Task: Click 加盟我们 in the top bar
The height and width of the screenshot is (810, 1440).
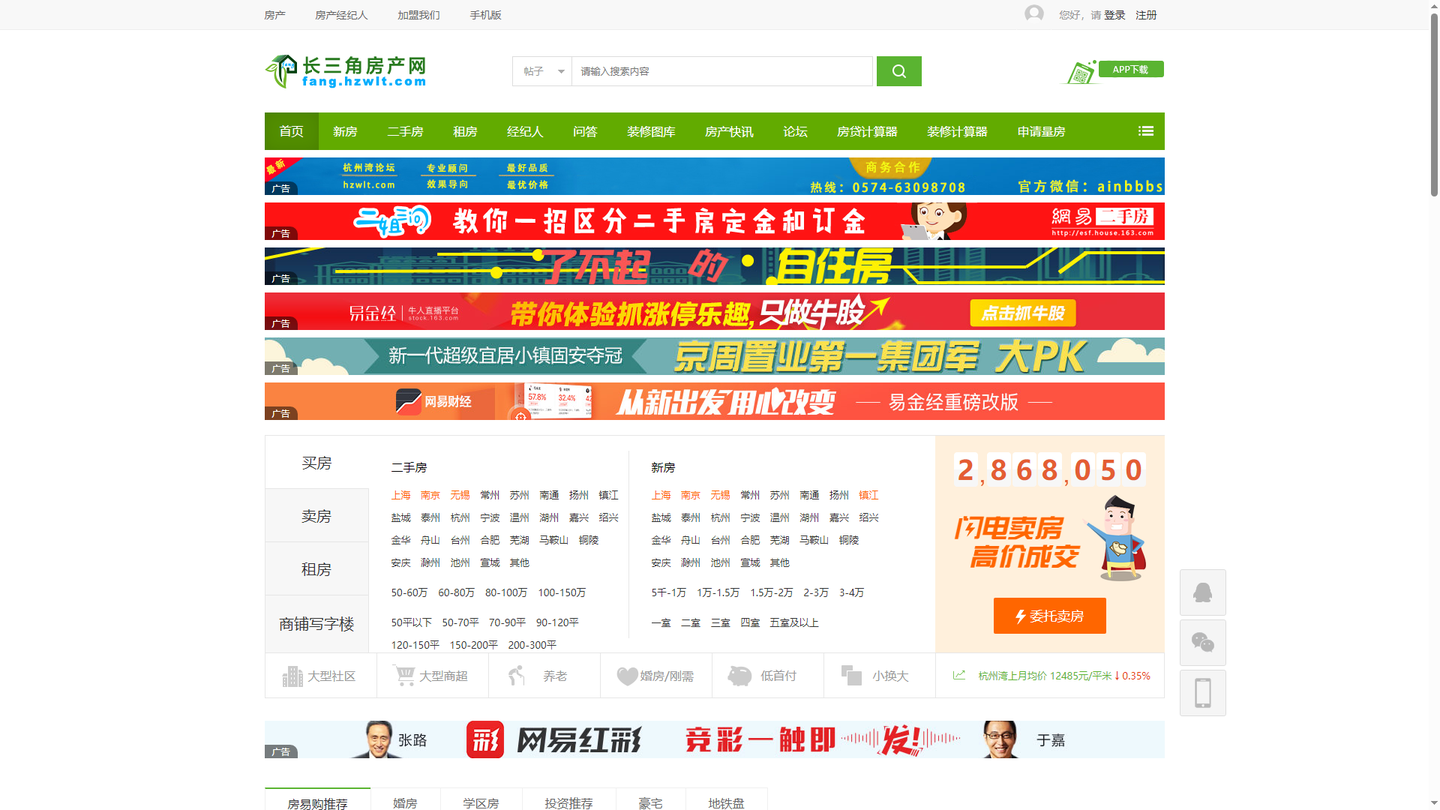Action: coord(418,15)
